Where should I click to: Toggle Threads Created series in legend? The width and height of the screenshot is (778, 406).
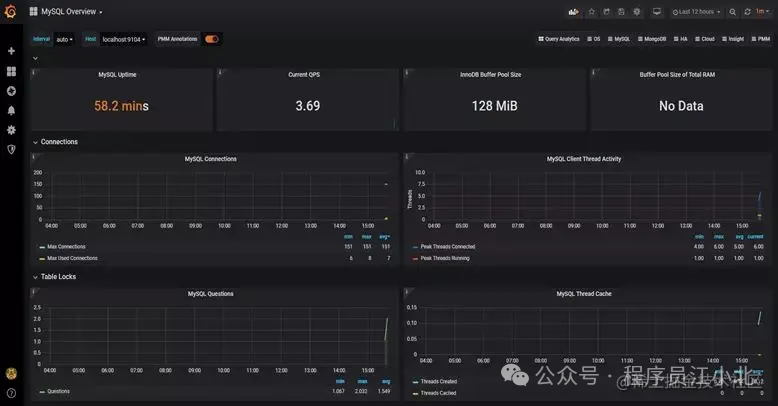438,381
